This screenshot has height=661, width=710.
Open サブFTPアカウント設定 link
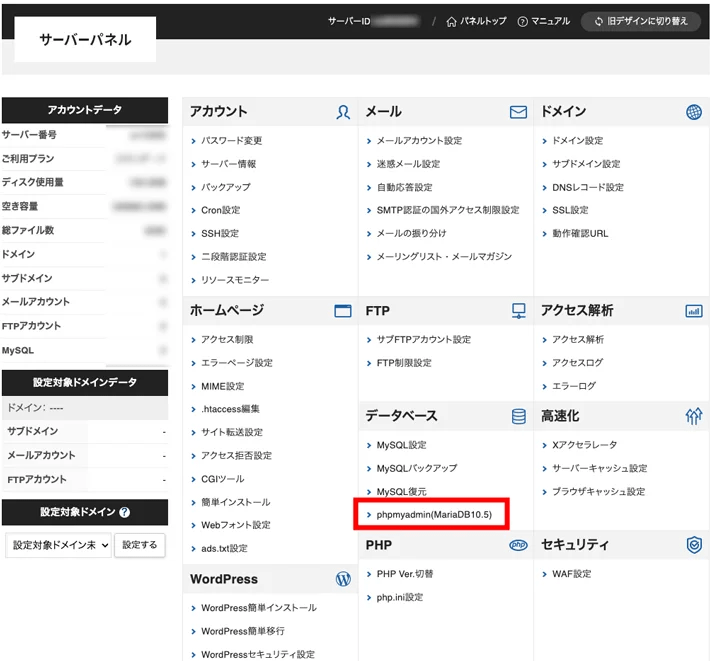click(x=423, y=340)
